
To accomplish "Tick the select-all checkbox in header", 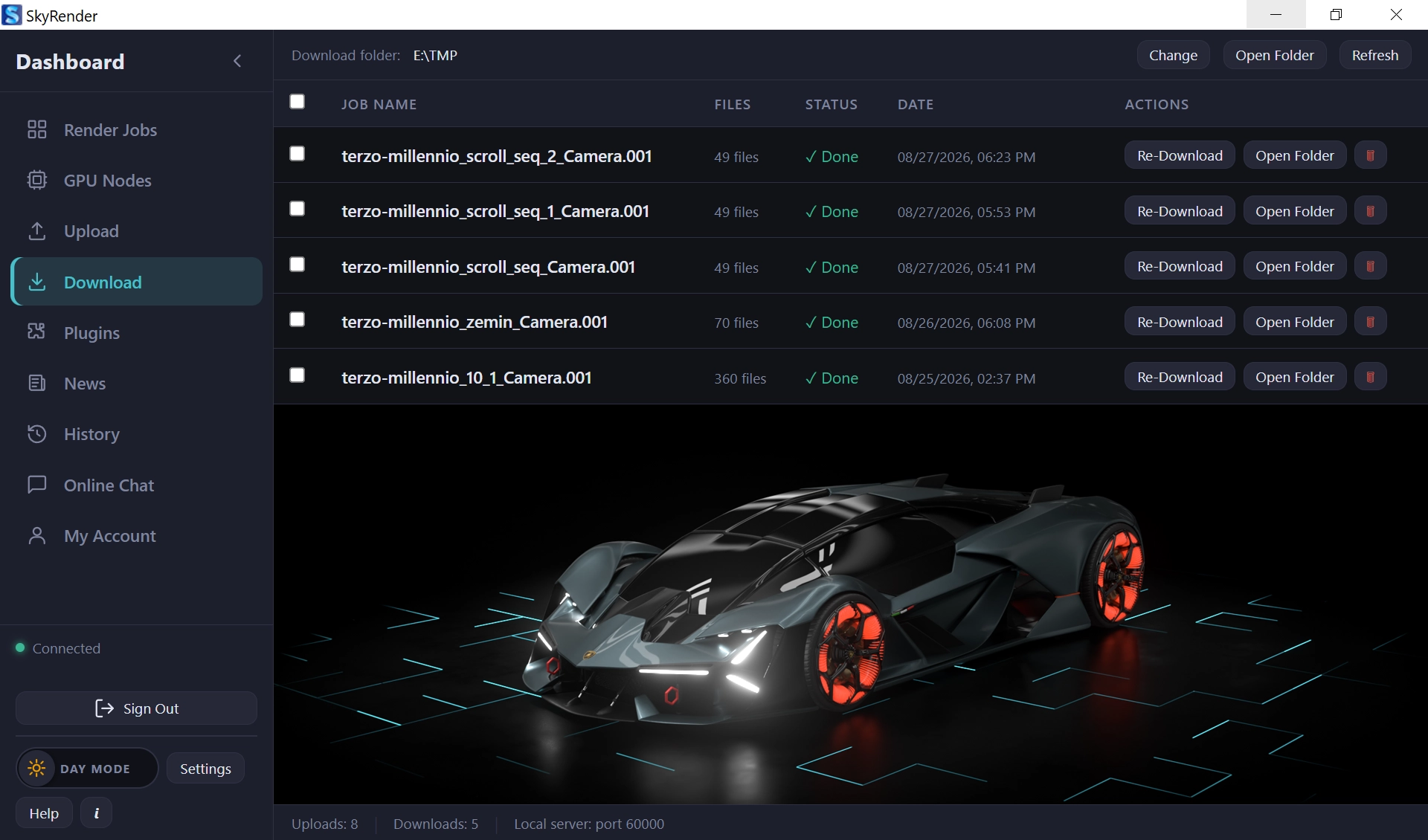I will [x=297, y=101].
